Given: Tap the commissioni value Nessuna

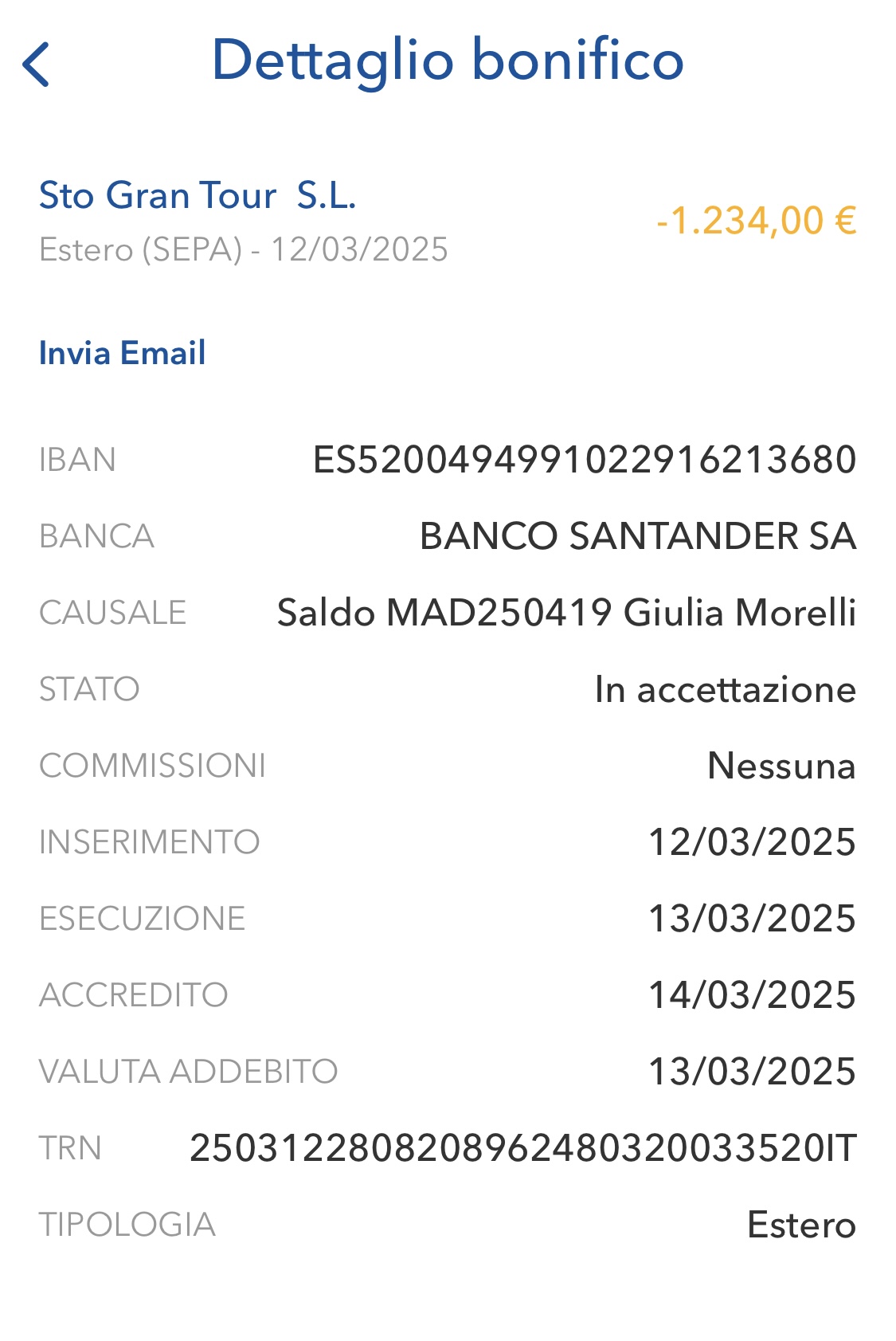Looking at the screenshot, I should pyautogui.click(x=782, y=766).
